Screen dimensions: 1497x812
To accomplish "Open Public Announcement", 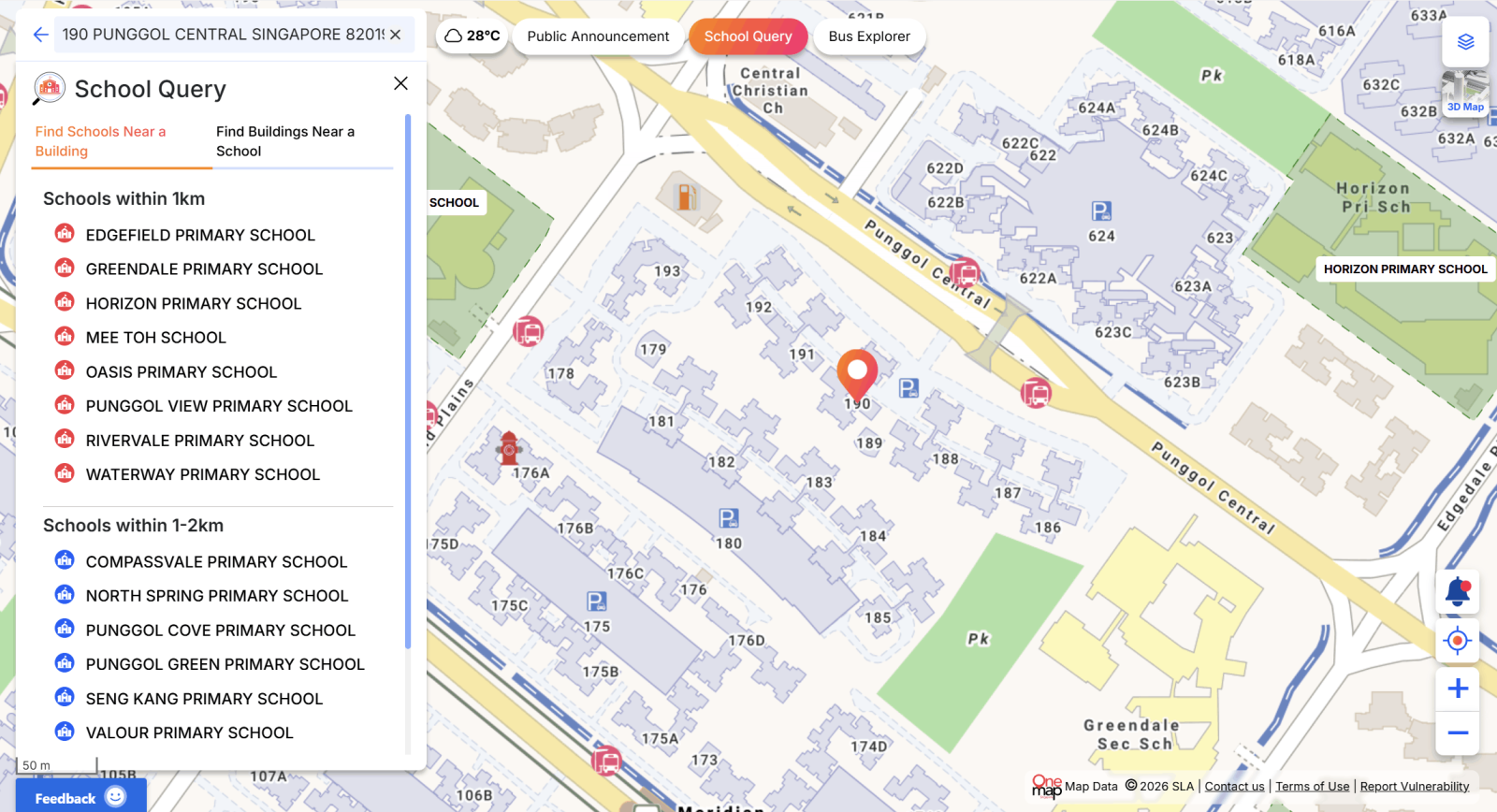I will click(598, 36).
